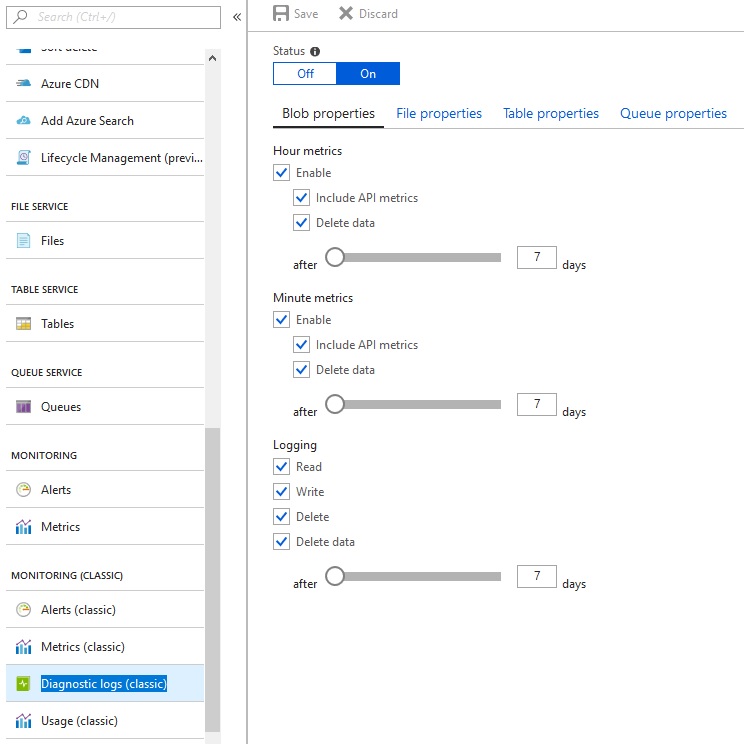This screenshot has height=744, width=744.
Task: Click the Discard button label
Action: [378, 14]
